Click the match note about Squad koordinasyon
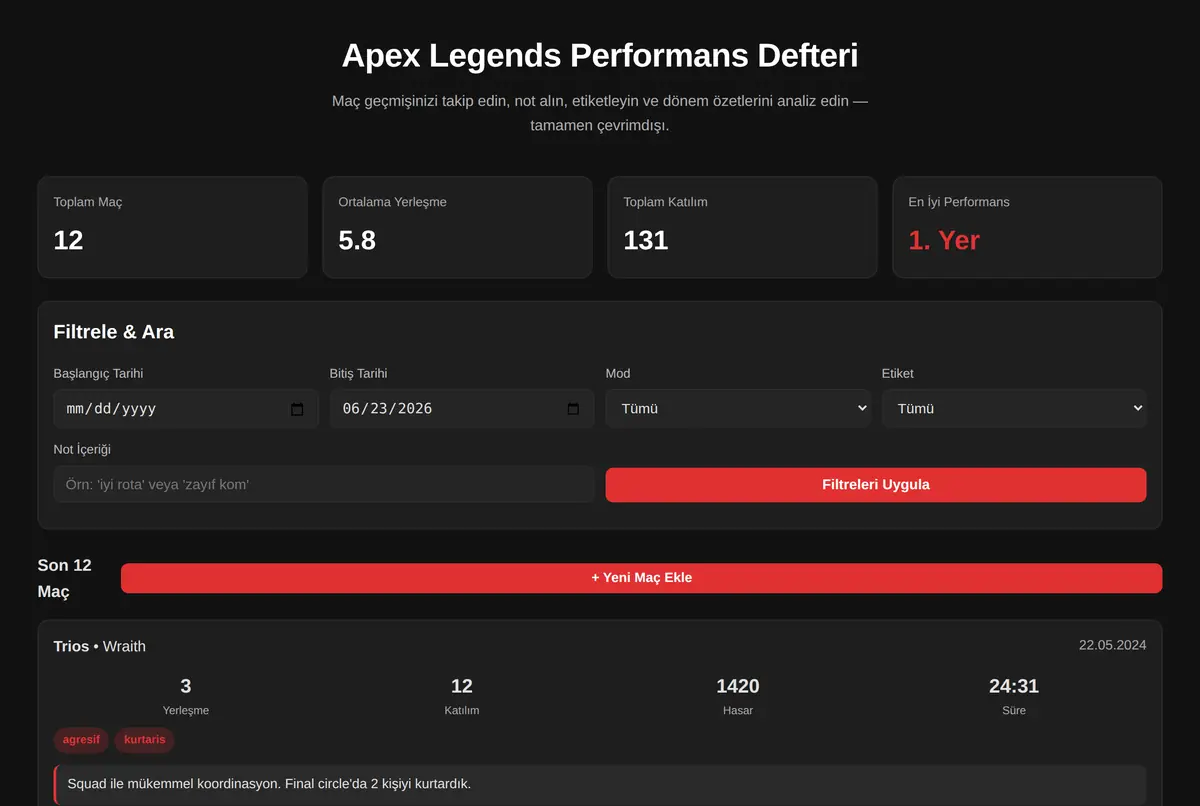Viewport: 1200px width, 806px height. 600,783
